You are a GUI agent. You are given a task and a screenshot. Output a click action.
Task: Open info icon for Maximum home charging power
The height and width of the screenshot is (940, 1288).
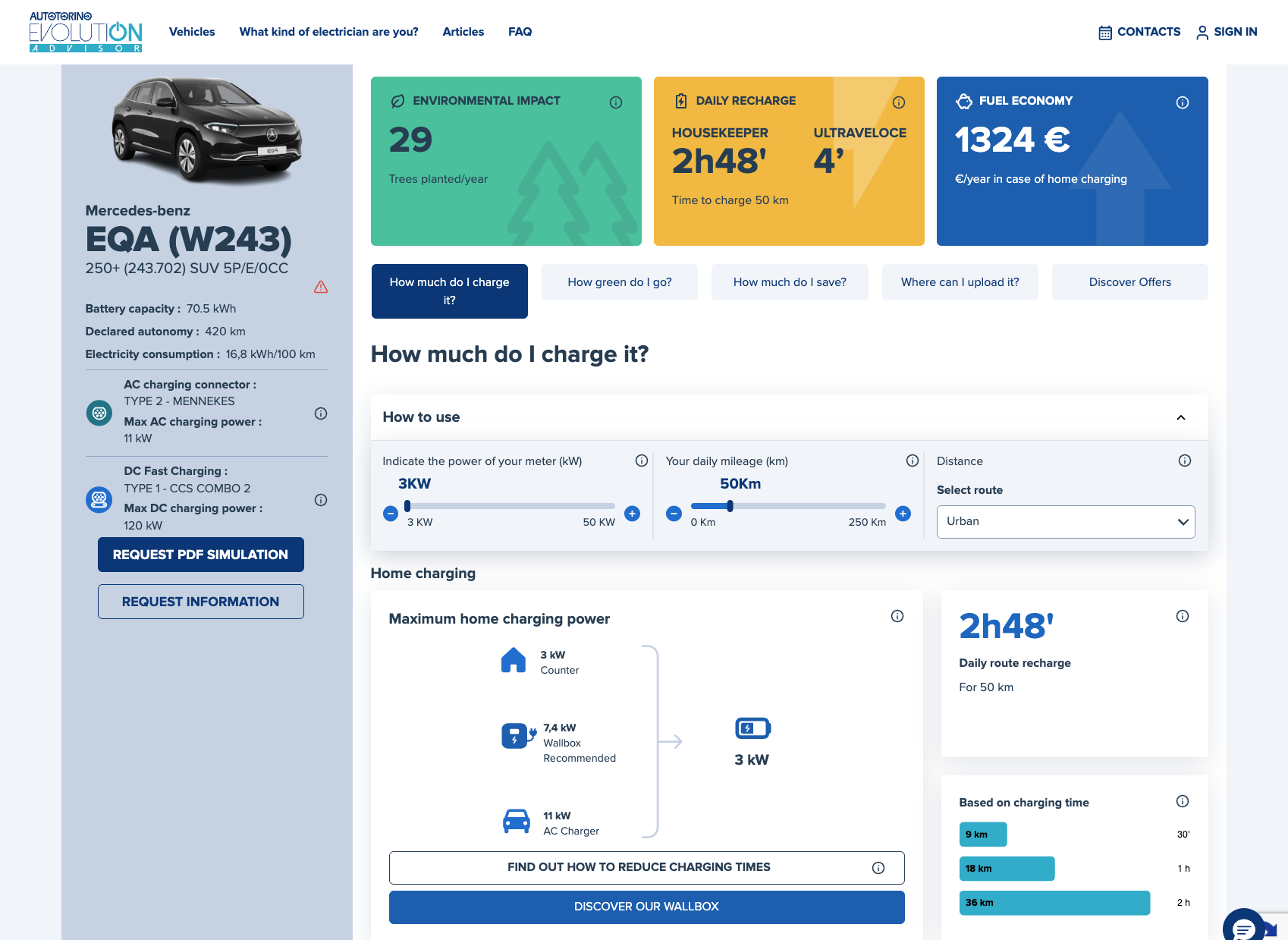pos(897,616)
